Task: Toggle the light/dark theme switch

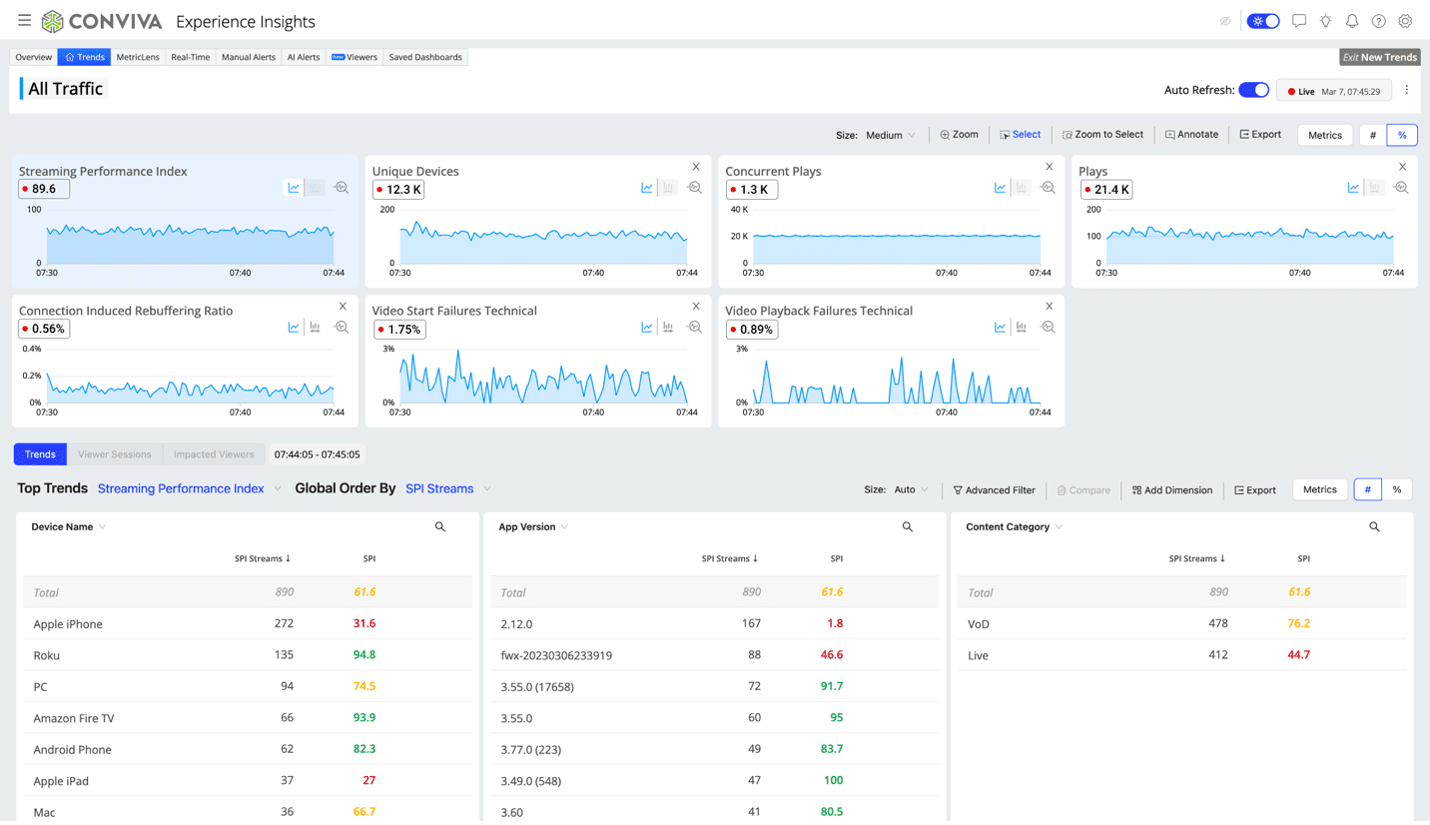Action: [1263, 21]
